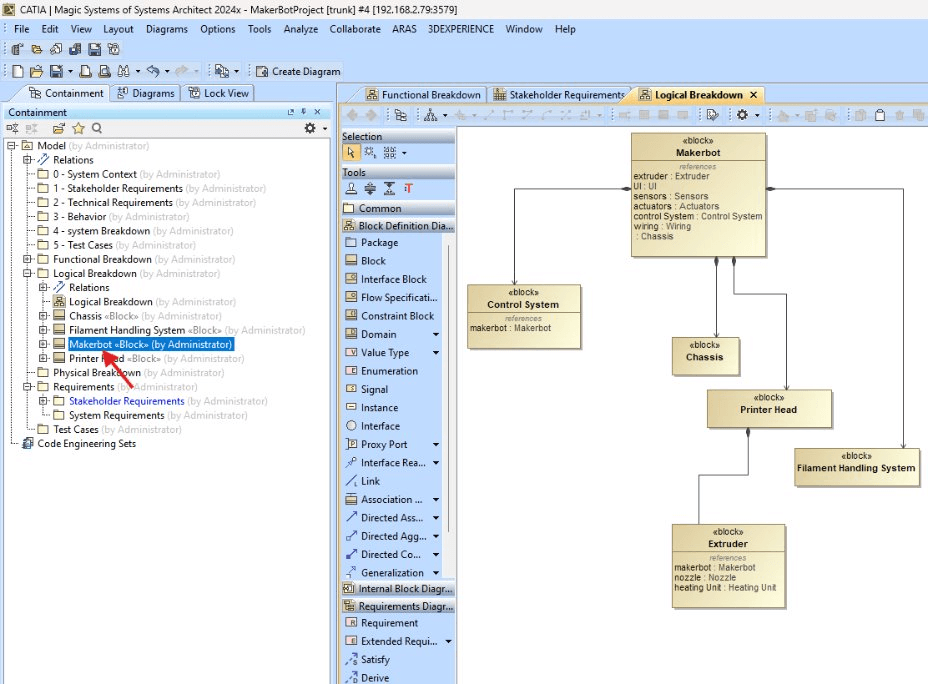
Task: Open the Collaborate menu
Action: (x=355, y=29)
